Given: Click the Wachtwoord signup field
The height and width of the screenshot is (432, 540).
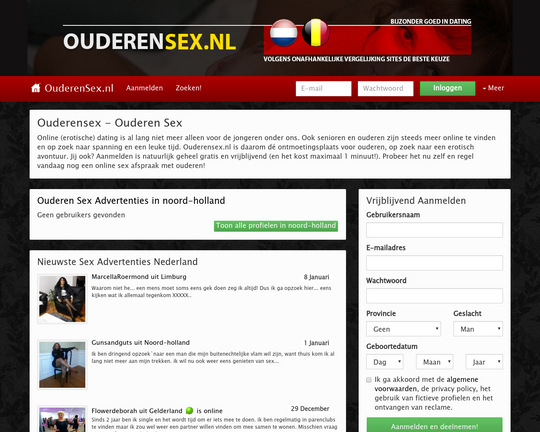Looking at the screenshot, I should 434,296.
